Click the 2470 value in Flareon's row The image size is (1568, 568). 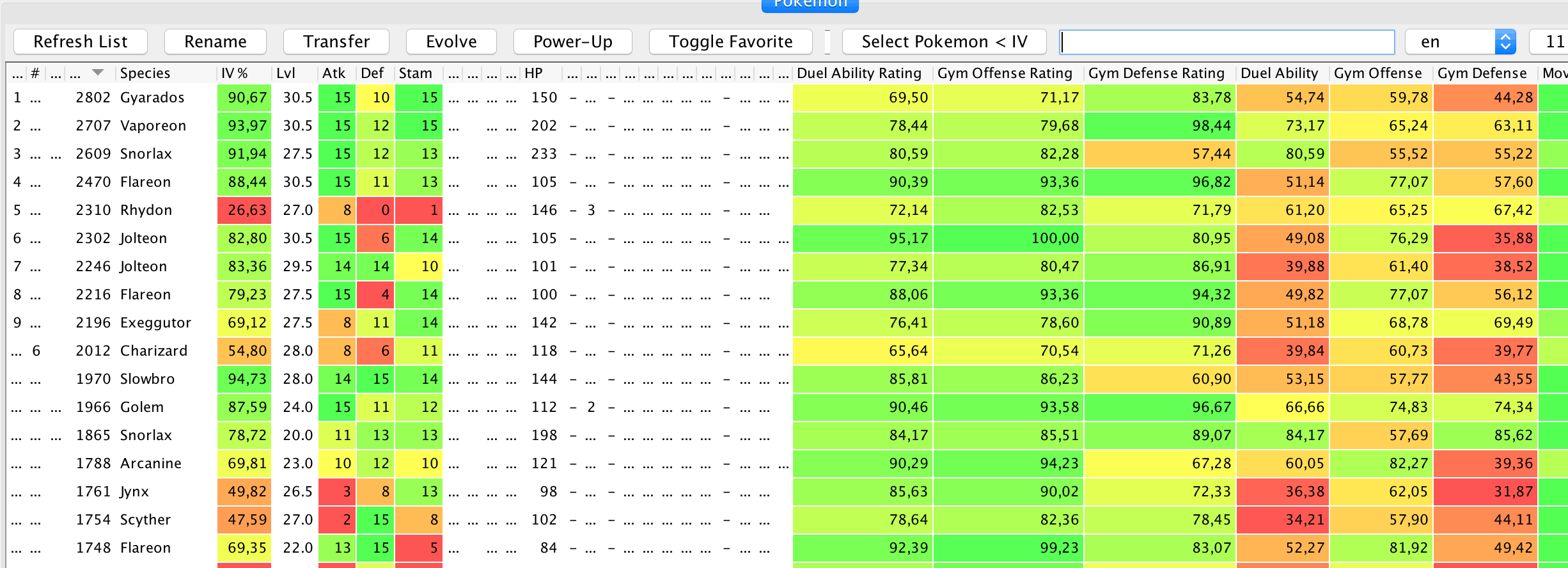click(93, 182)
